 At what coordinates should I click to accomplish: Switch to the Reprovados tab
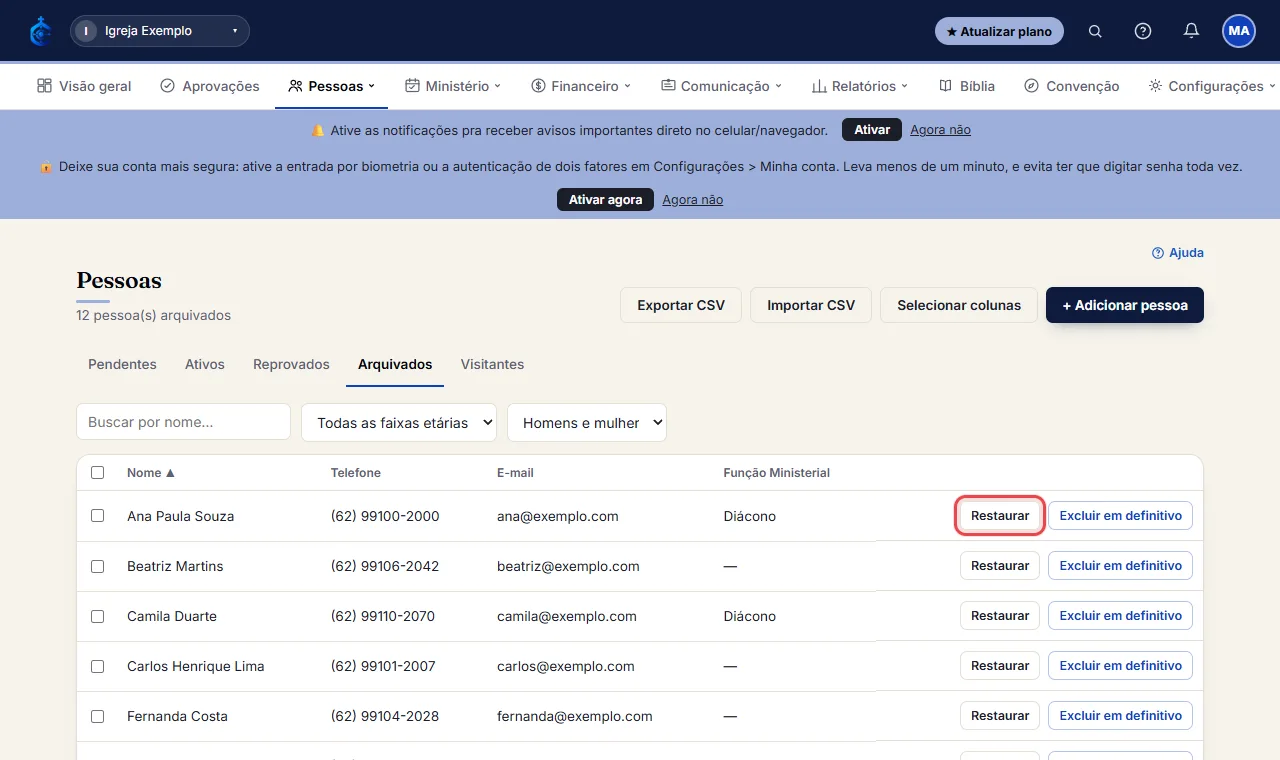click(x=291, y=364)
